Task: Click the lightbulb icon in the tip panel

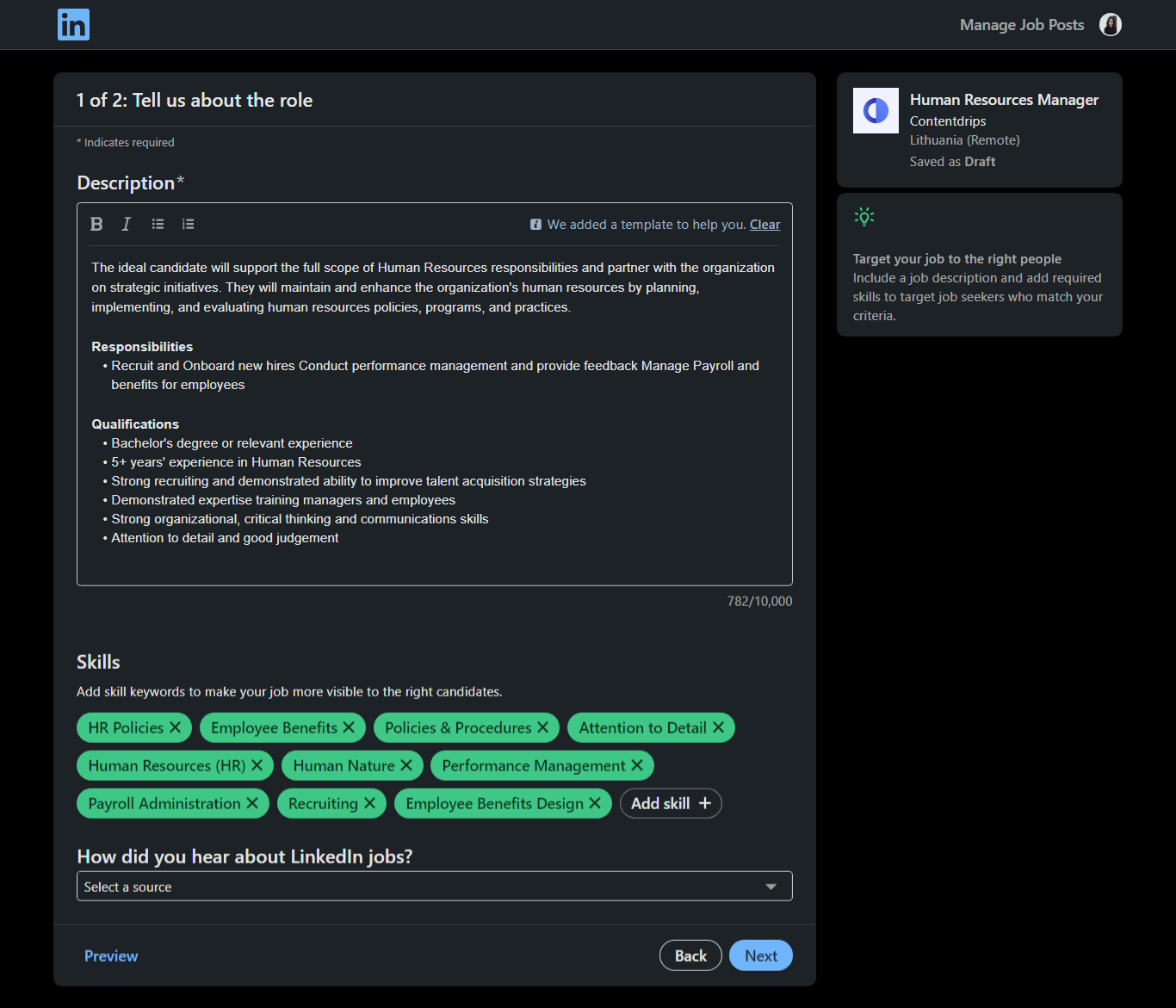Action: tap(864, 217)
